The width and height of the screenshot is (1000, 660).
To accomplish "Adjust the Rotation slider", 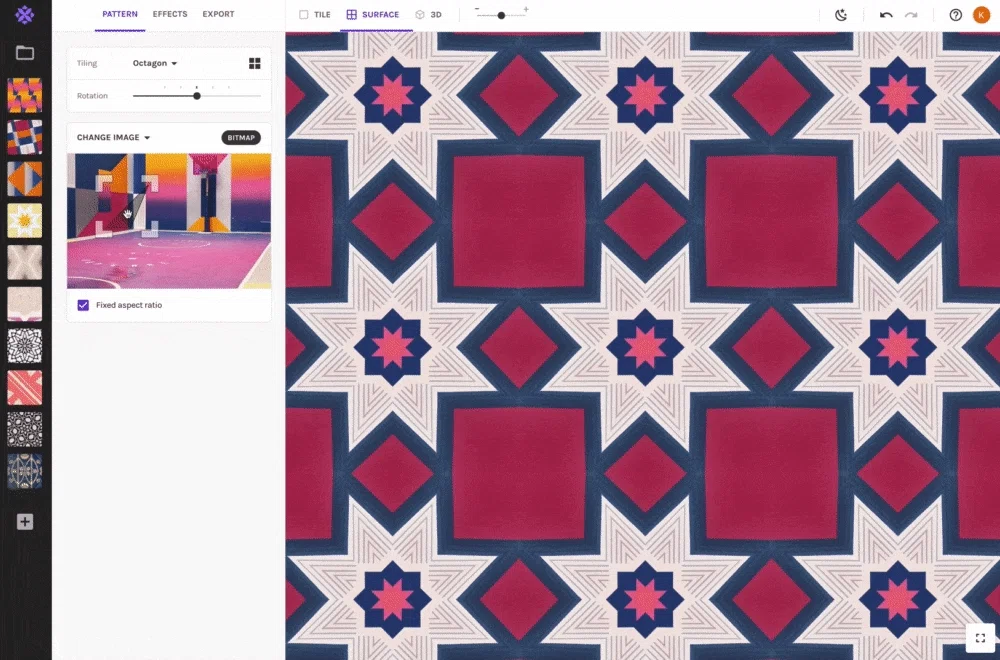I will (x=197, y=96).
